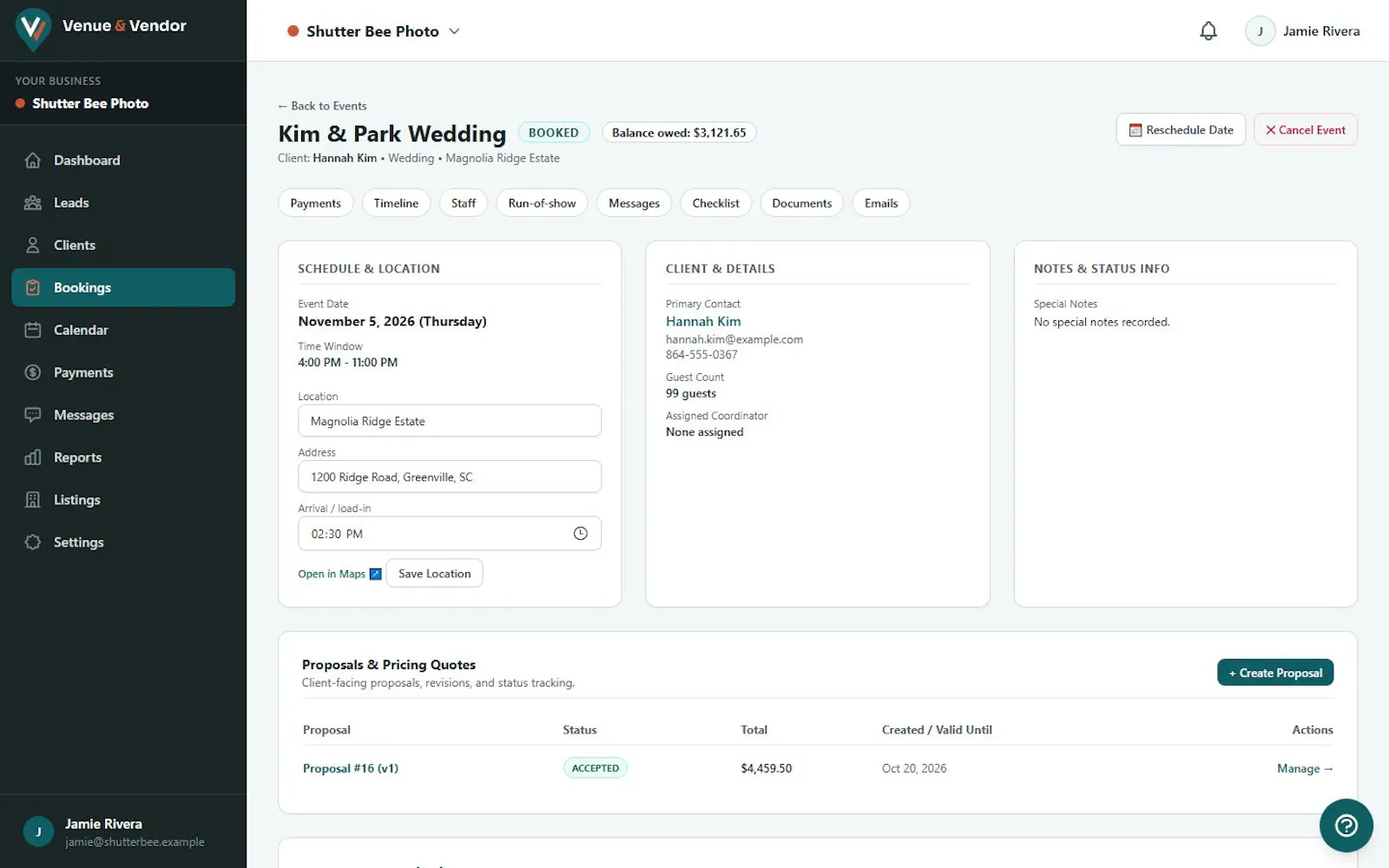Click Jamie Rivera avatar in top bar
Image resolution: width=1389 pixels, height=868 pixels.
pyautogui.click(x=1260, y=31)
